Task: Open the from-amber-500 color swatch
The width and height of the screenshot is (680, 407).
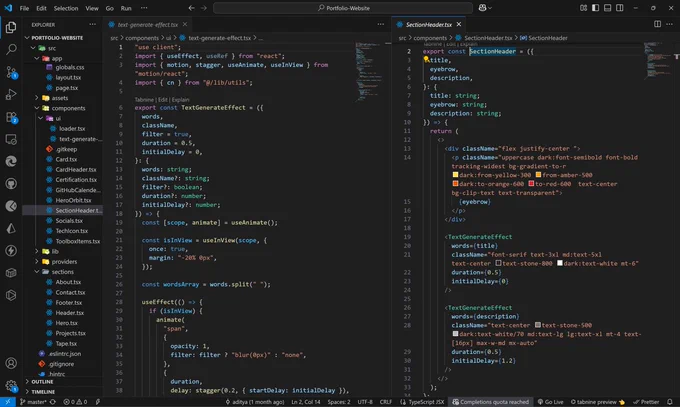Action: 538,175
